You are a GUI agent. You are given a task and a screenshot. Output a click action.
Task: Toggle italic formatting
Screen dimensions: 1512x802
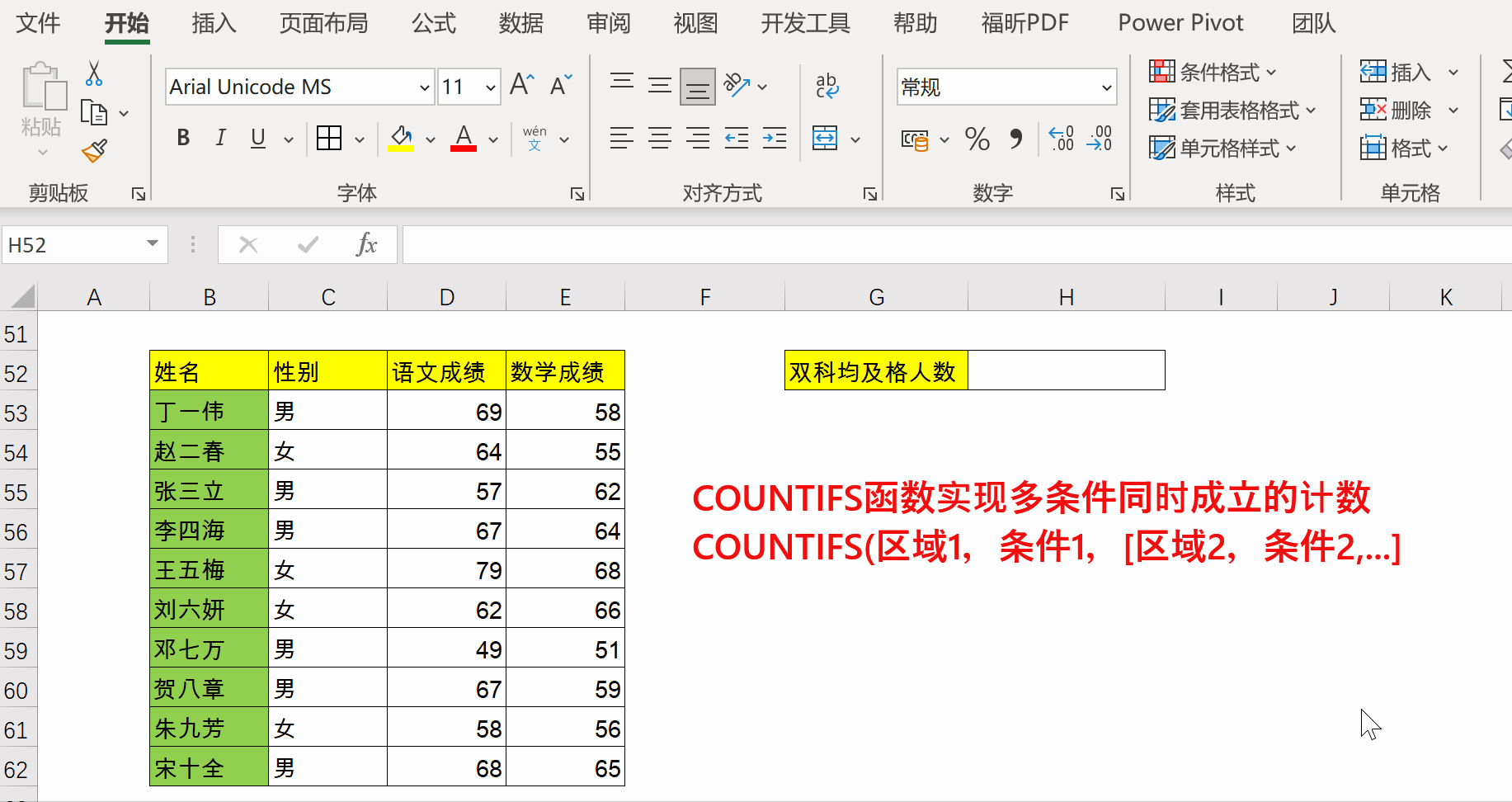coord(220,138)
